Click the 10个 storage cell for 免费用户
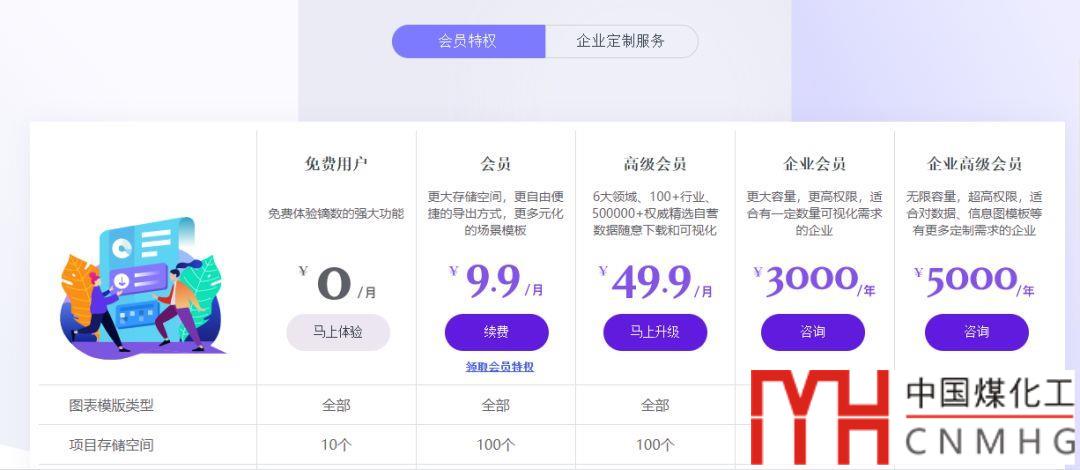Image resolution: width=1080 pixels, height=470 pixels. point(336,445)
